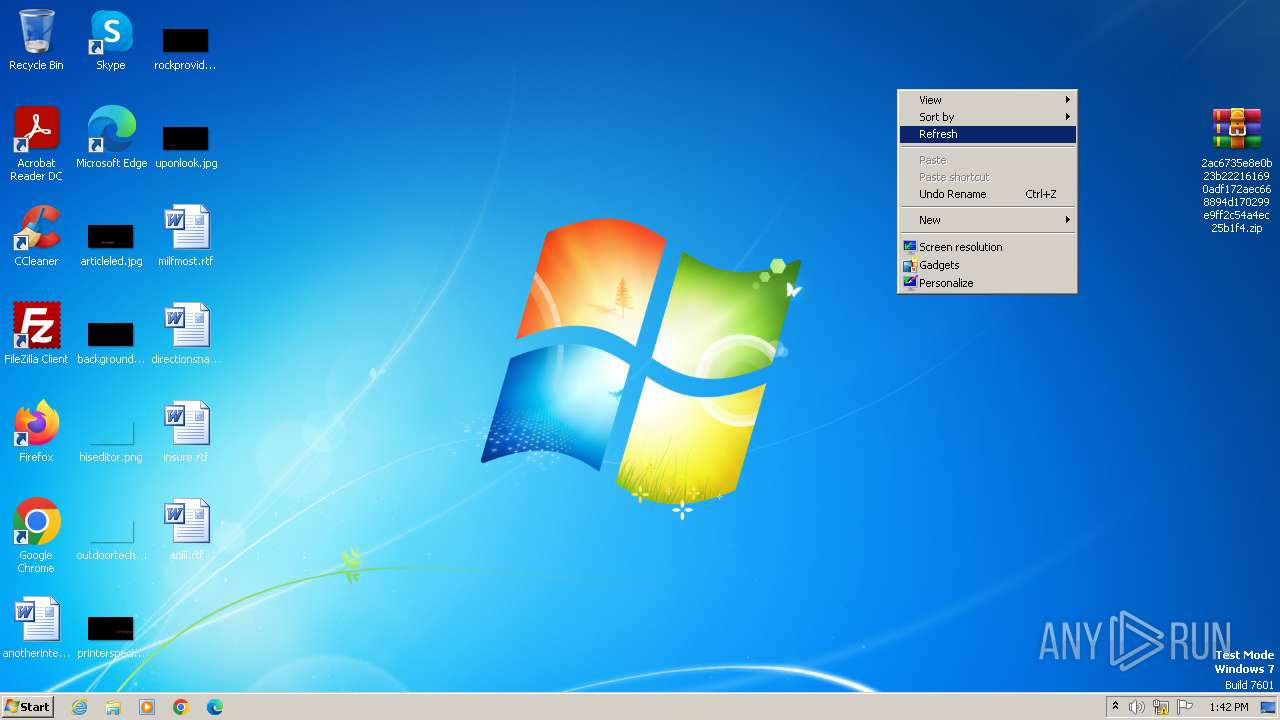Click the power/network tray icon

(1161, 707)
